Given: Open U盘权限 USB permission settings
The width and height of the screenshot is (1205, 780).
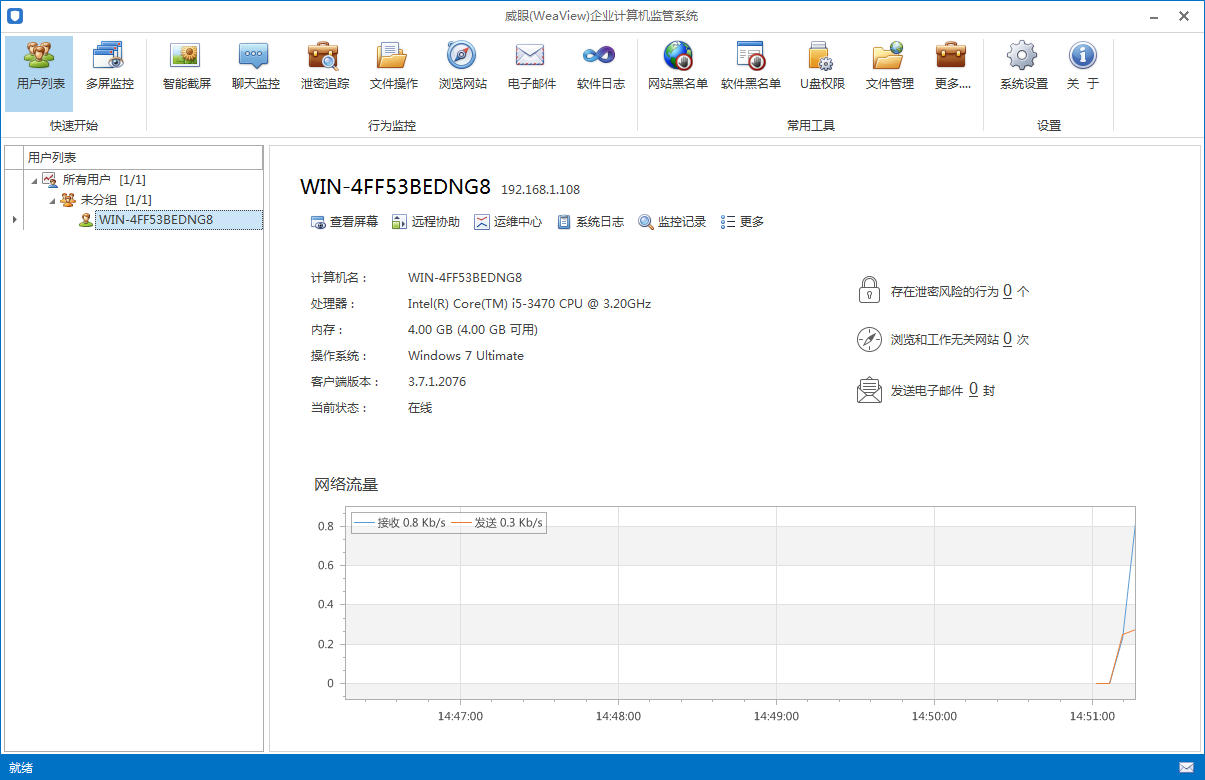Looking at the screenshot, I should (822, 66).
